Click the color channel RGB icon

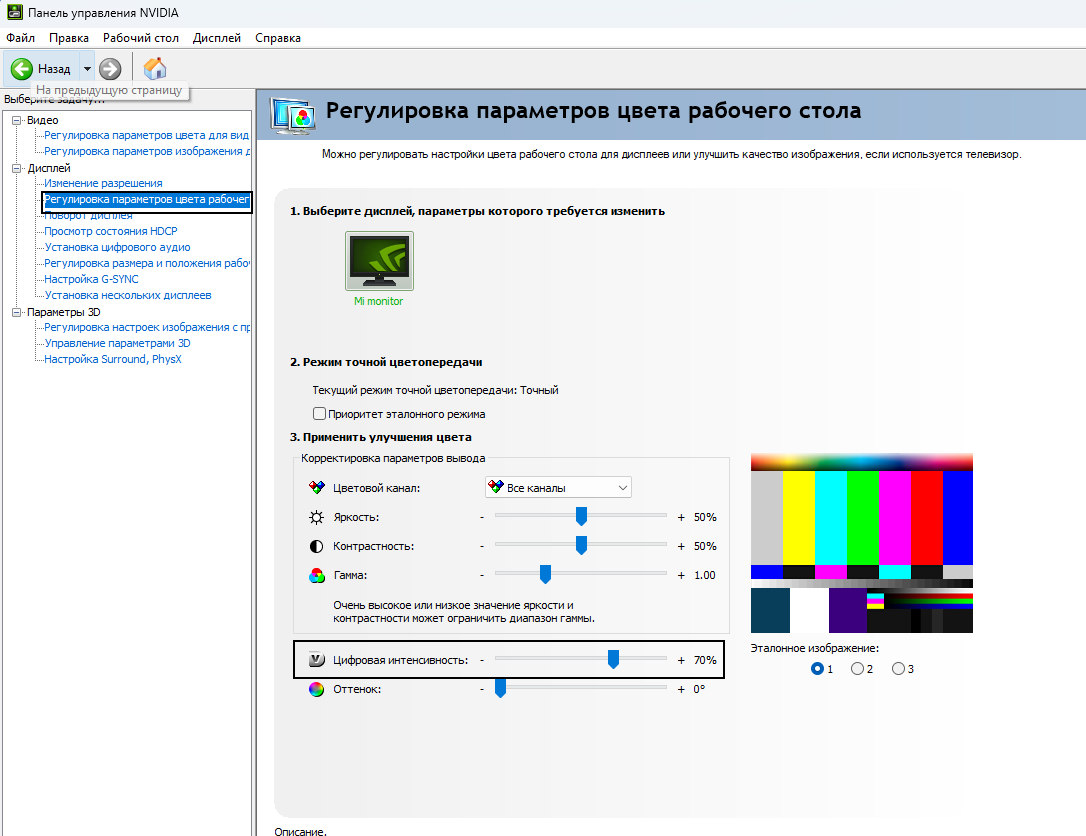317,488
